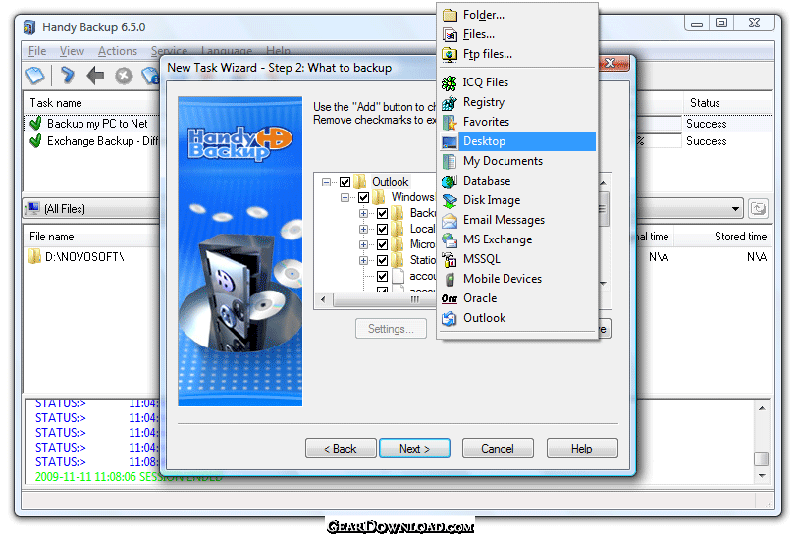Click the refresh icon beside the All Files dropdown

click(758, 208)
